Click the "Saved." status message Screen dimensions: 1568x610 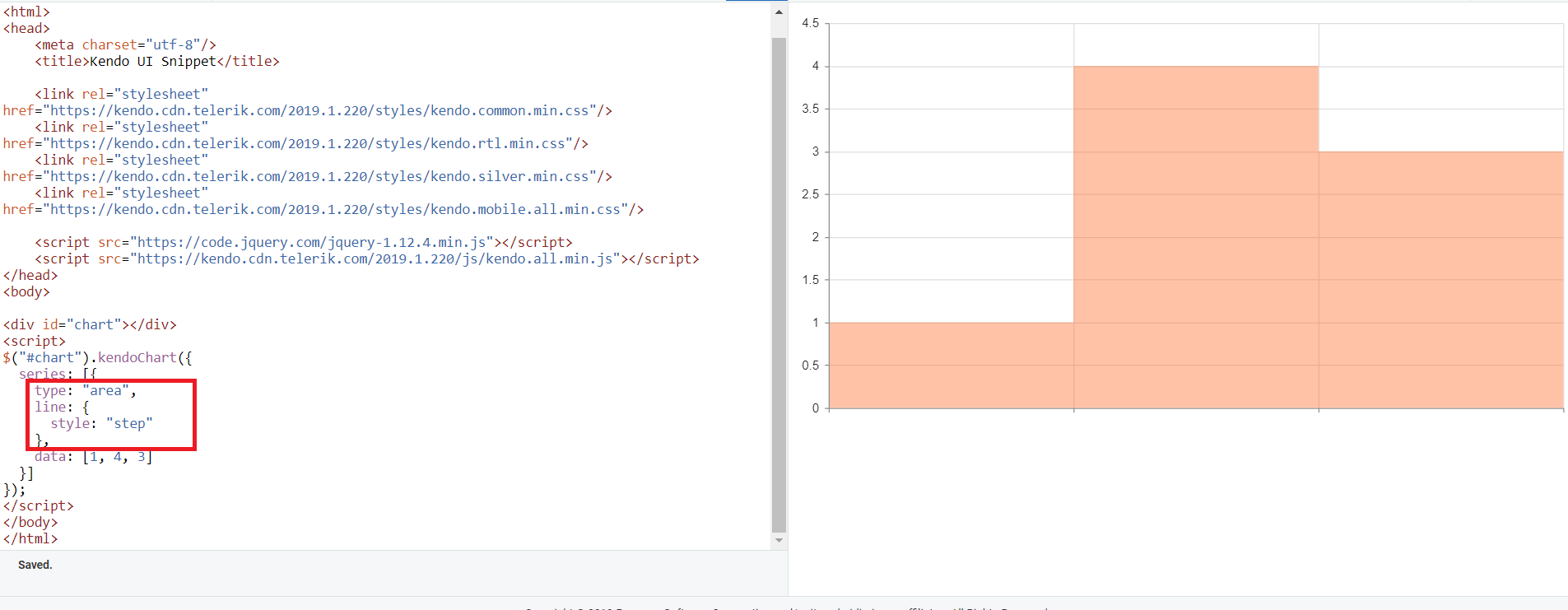coord(35,565)
